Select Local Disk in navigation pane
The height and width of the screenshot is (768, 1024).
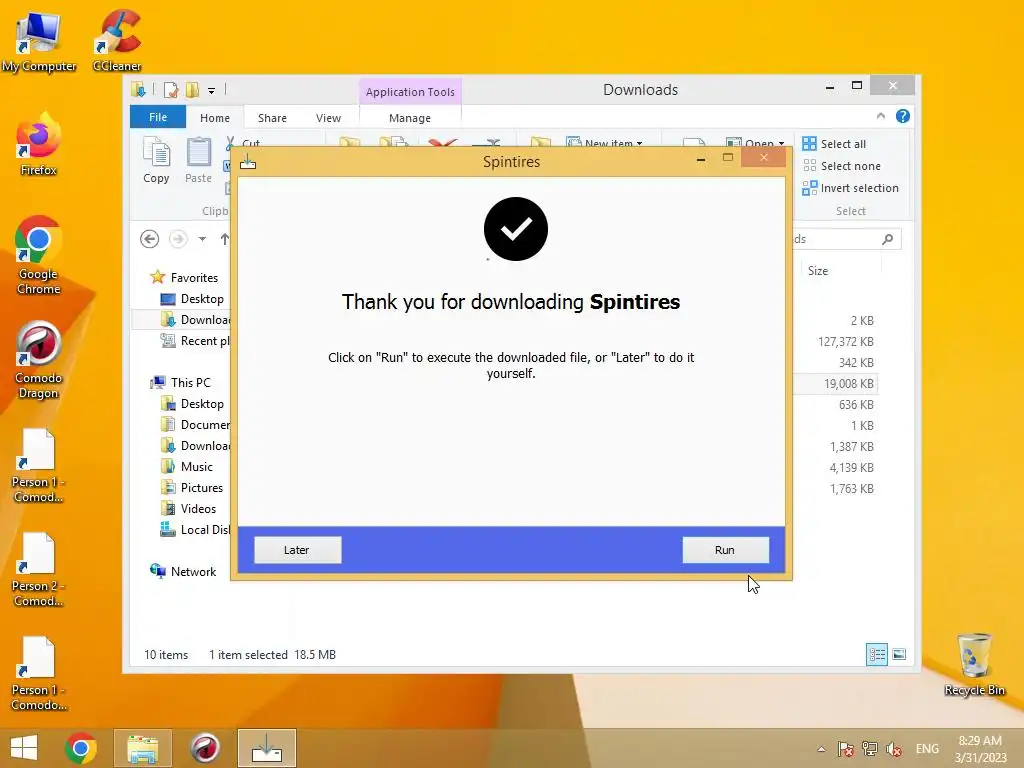[x=196, y=530]
